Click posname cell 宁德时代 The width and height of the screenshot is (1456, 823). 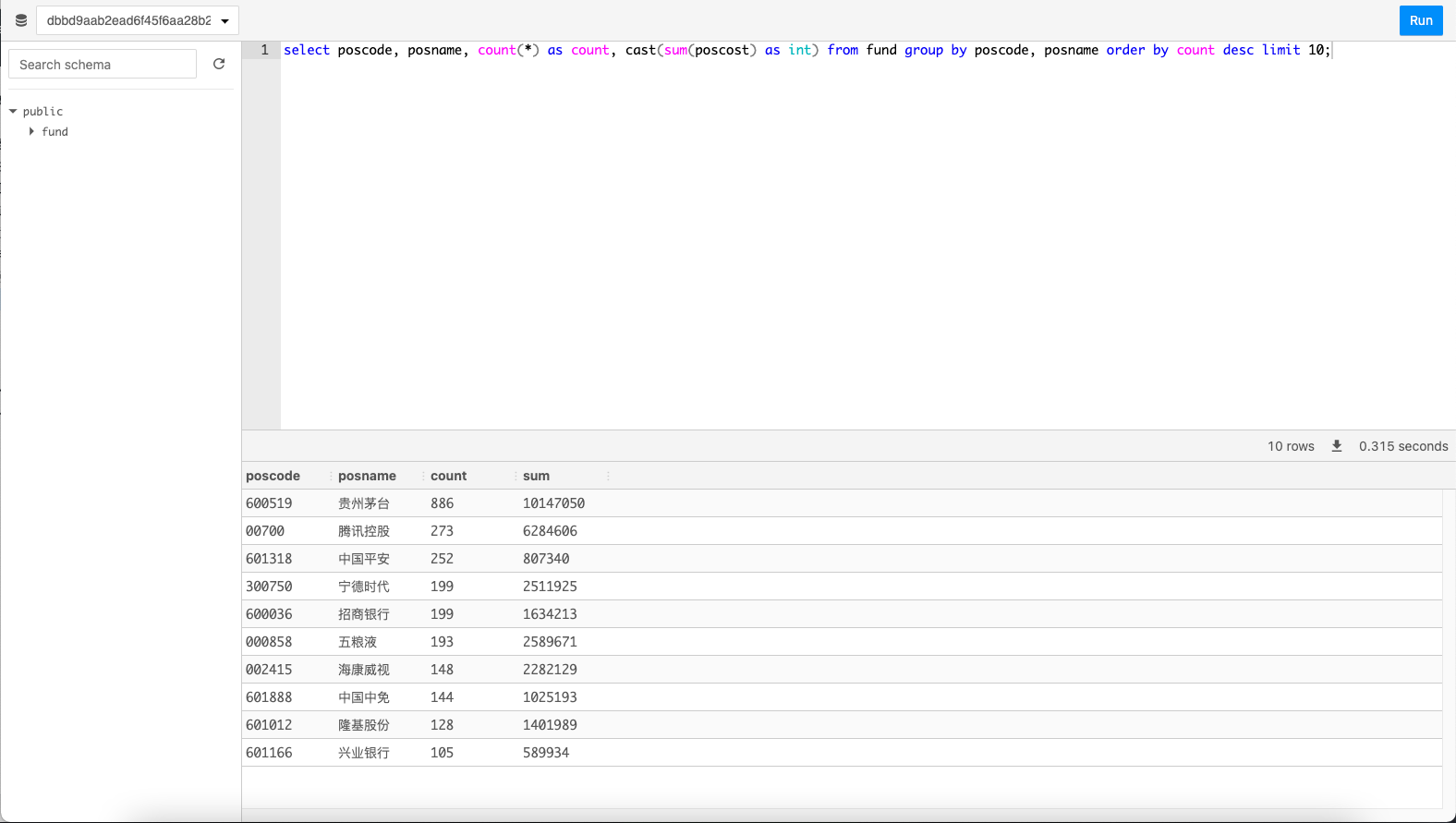pos(364,587)
